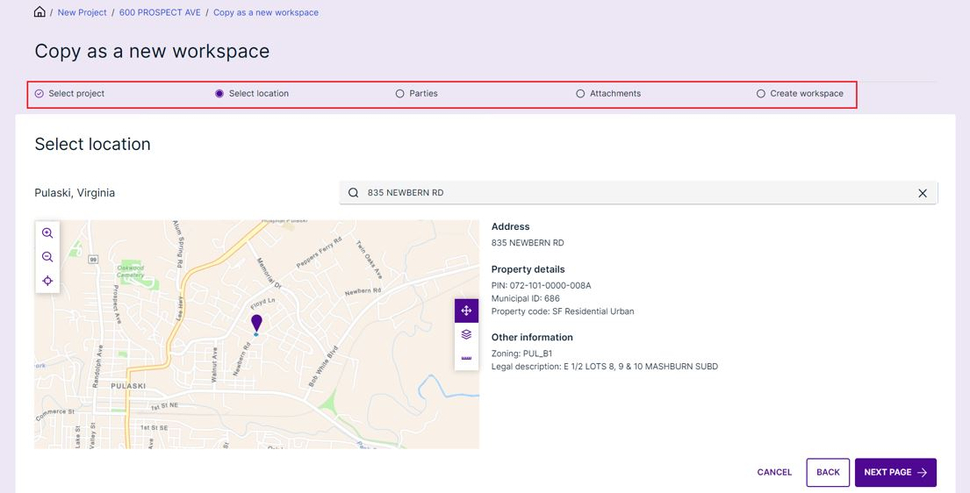Screen dimensions: 970x493
Task: Open the New Project breadcrumb link
Action: coord(82,12)
